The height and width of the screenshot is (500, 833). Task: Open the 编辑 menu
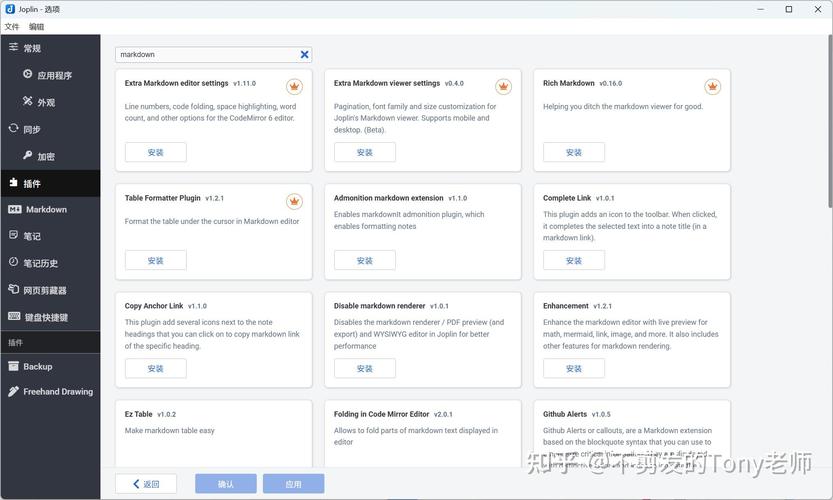tap(36, 27)
